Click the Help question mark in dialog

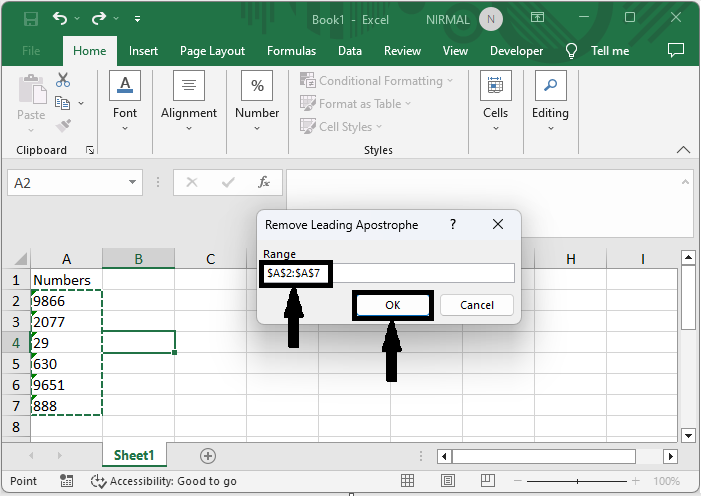click(x=453, y=224)
